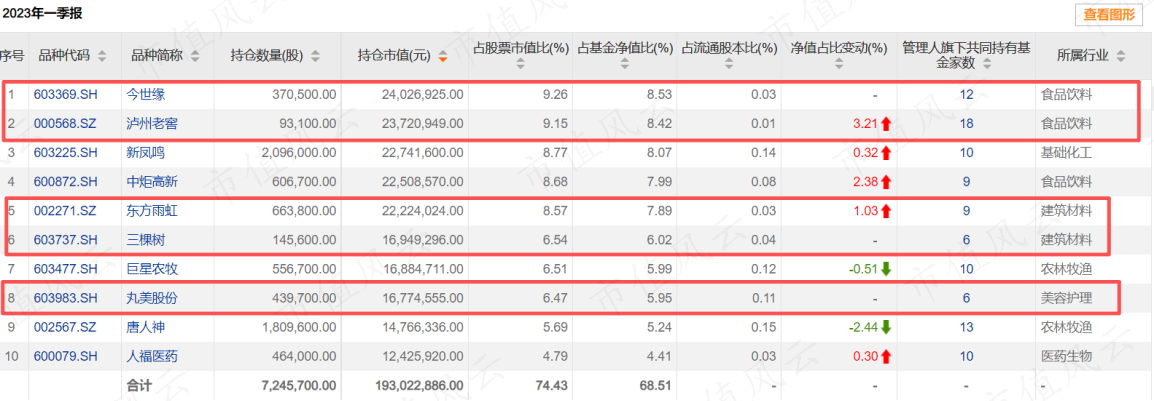Open the 泸州老窖 stock link
The image size is (1154, 401).
click(x=152, y=124)
